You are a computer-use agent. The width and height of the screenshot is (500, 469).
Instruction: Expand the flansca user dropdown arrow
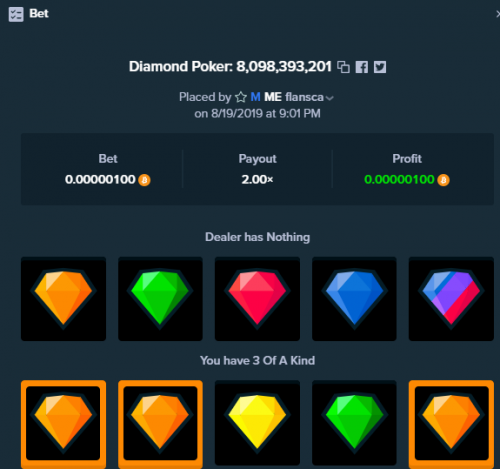[x=330, y=98]
